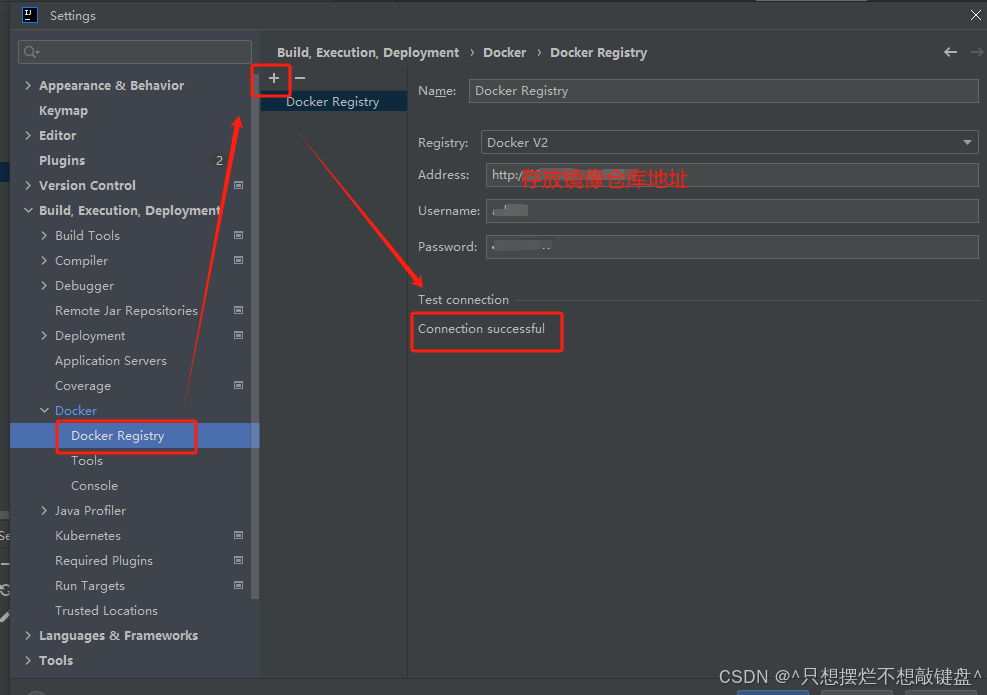Select Remote Jar Repositories item
The image size is (987, 695).
pos(127,310)
